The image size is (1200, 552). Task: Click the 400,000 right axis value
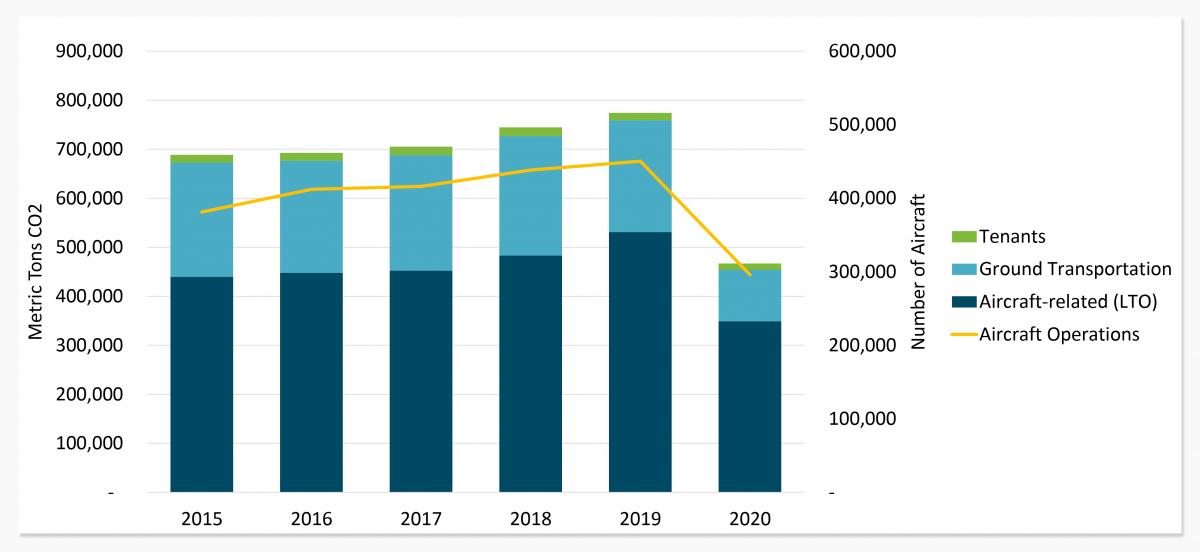pos(863,198)
